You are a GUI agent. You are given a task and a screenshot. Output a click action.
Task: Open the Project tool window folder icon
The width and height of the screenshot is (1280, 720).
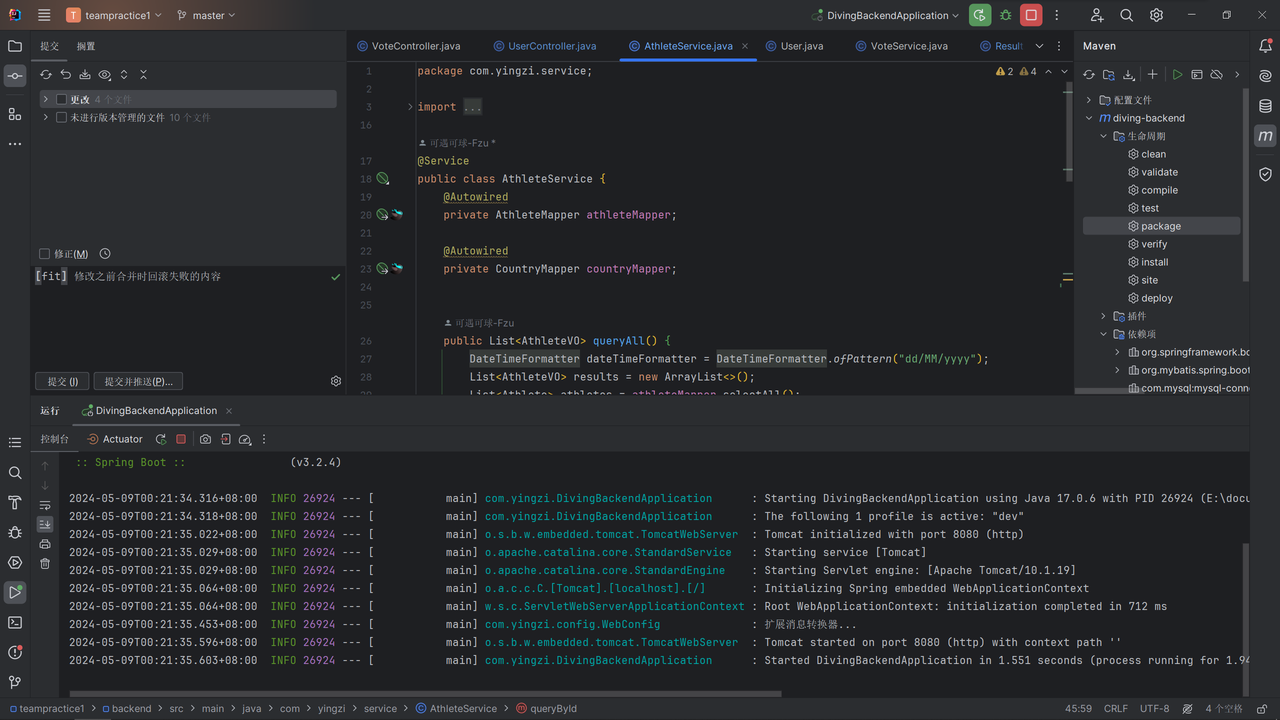(x=15, y=46)
